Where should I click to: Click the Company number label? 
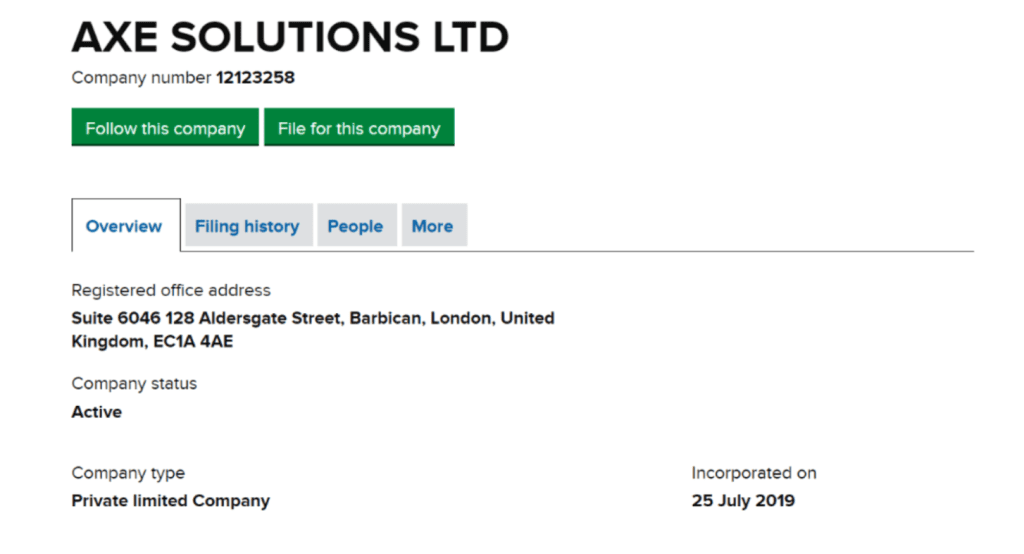[x=141, y=77]
